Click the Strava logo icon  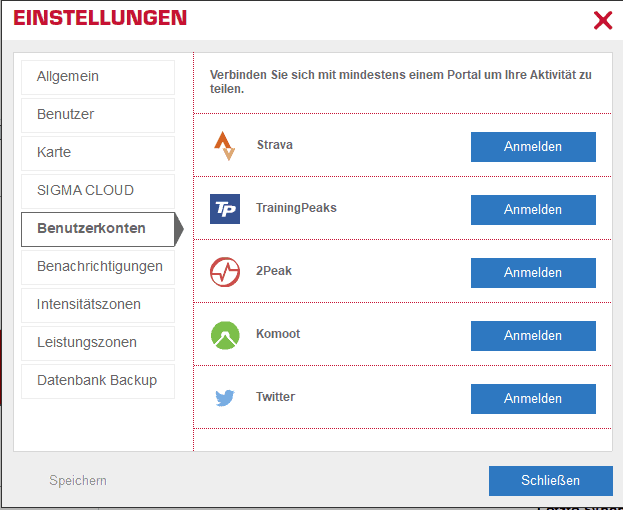[x=225, y=146]
